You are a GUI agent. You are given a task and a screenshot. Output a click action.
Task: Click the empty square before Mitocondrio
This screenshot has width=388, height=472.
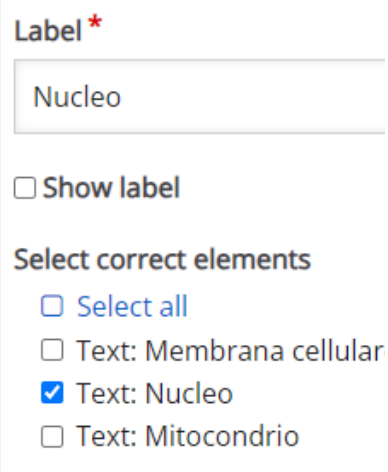[52, 436]
